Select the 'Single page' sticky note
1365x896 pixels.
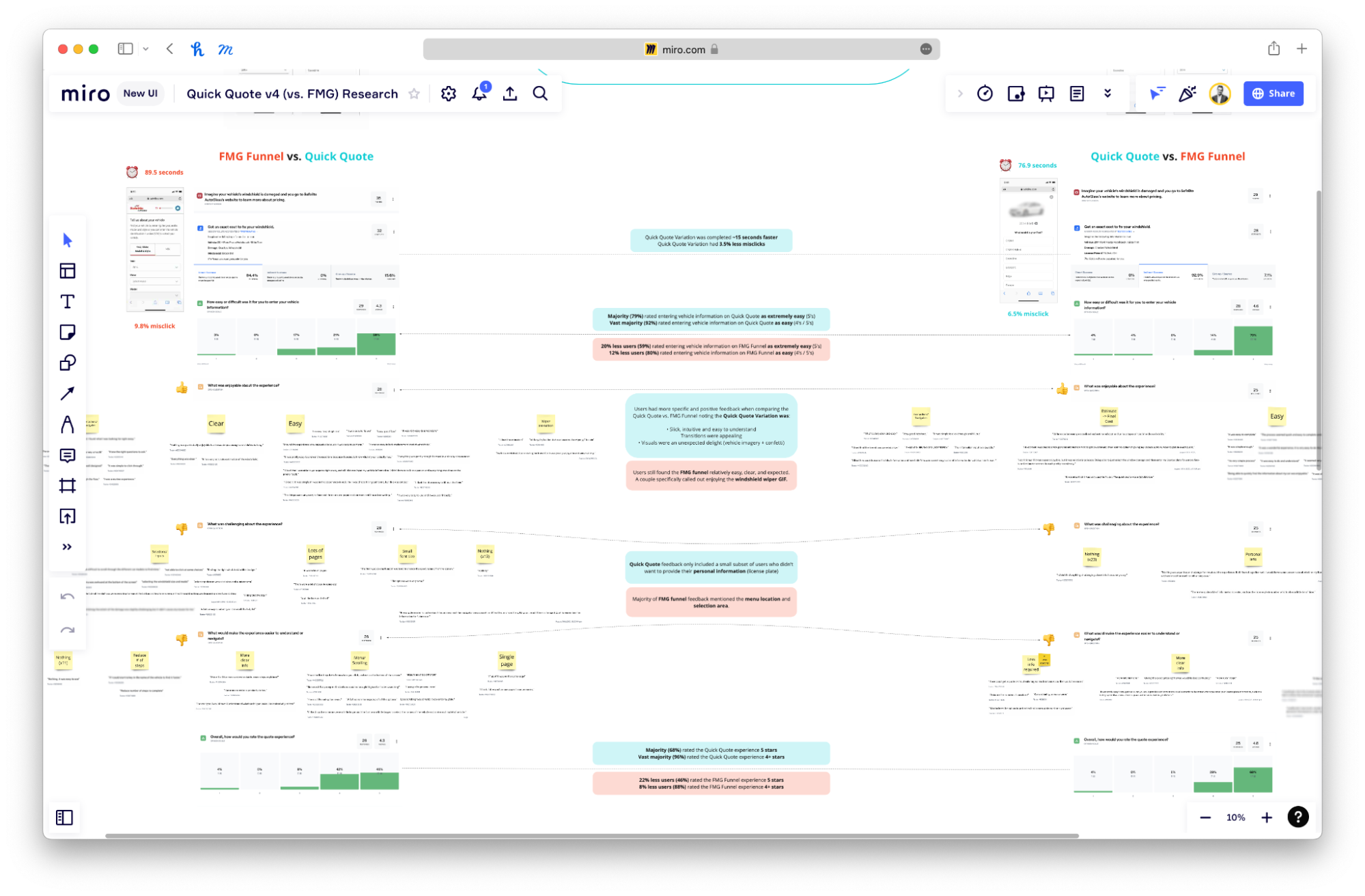coord(507,660)
